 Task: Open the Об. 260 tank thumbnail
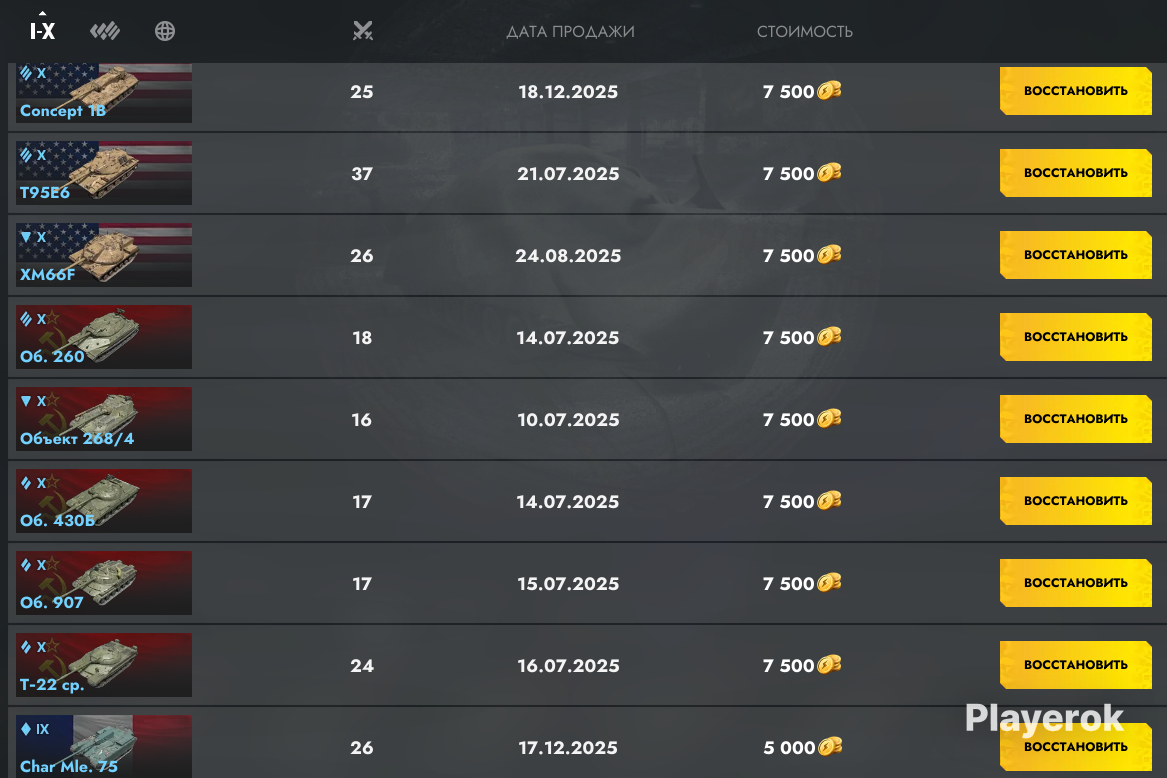click(x=104, y=337)
